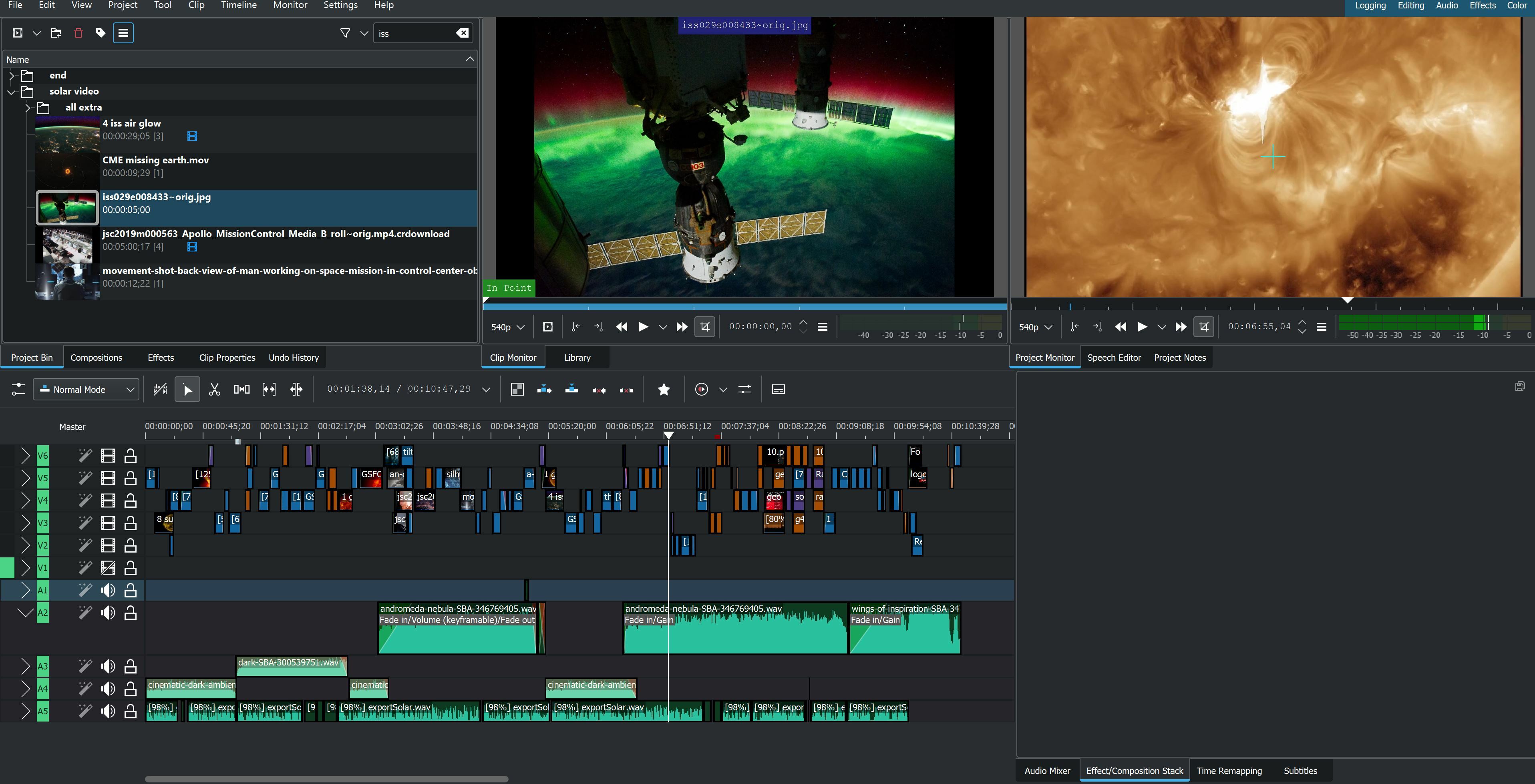Click the Master button above track headers
Image resolution: width=1535 pixels, height=784 pixels.
(x=72, y=427)
